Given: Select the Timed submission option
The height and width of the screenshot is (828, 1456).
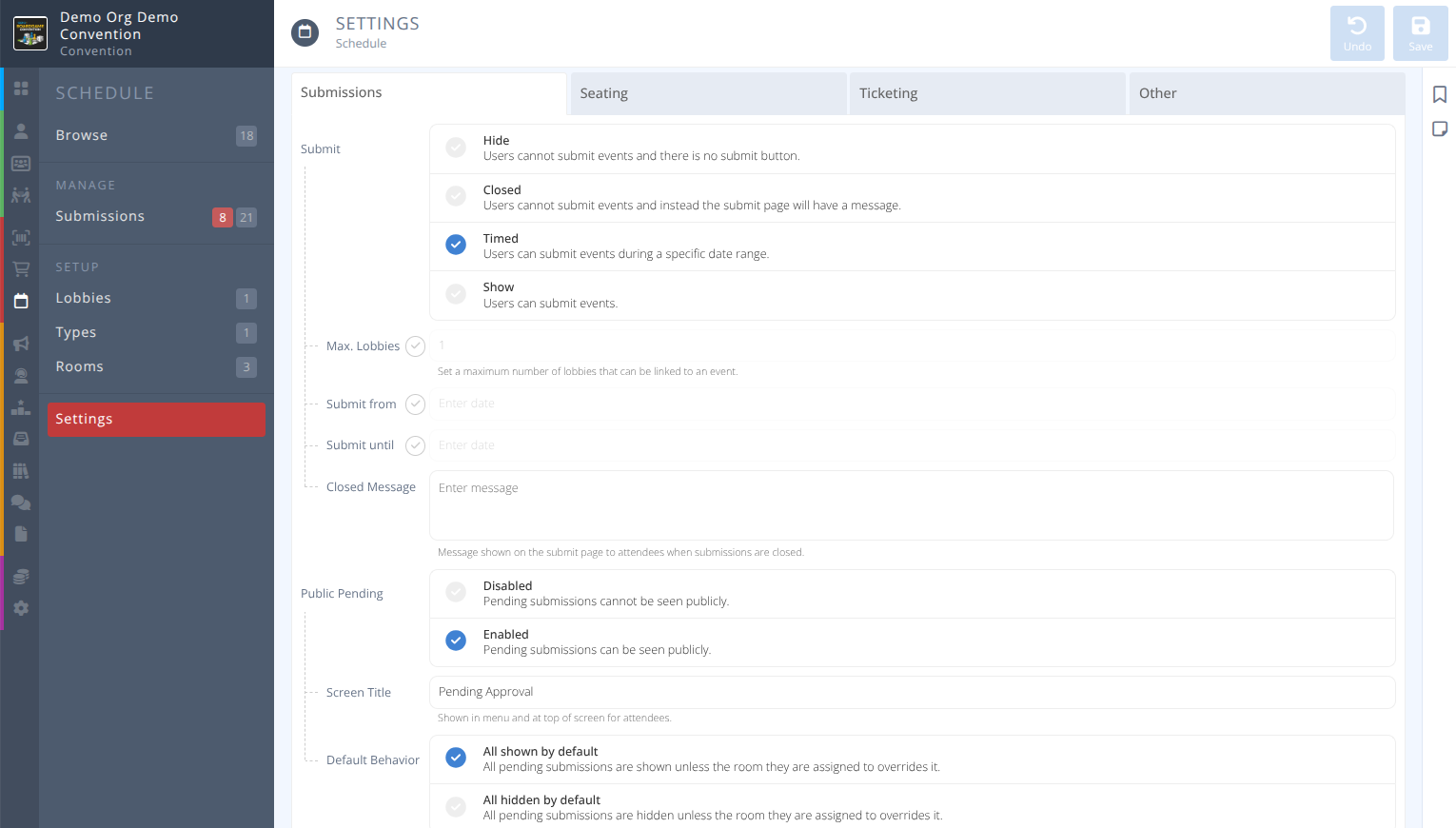Looking at the screenshot, I should pos(456,245).
